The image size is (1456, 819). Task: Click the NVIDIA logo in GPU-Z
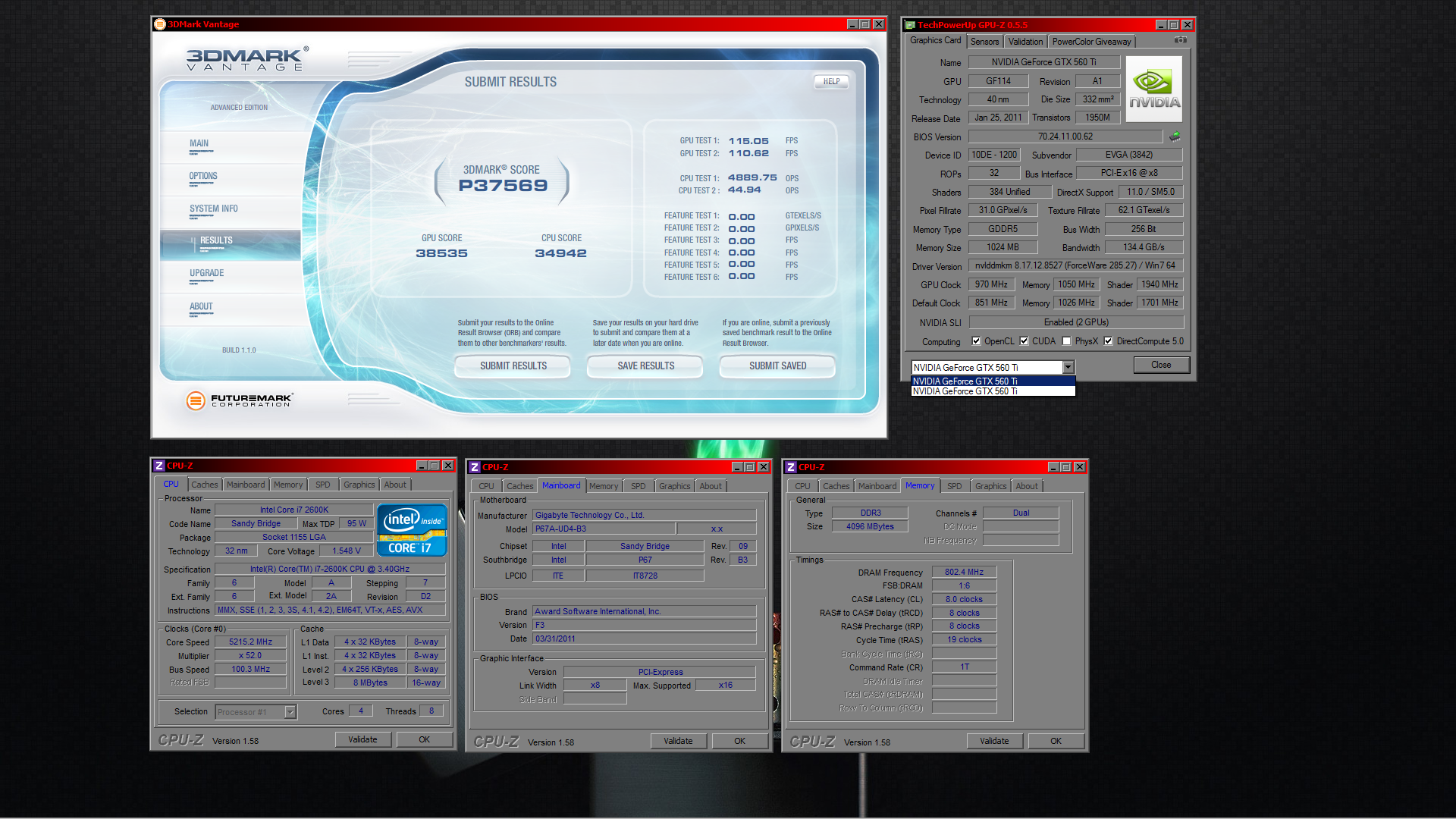tap(1154, 89)
